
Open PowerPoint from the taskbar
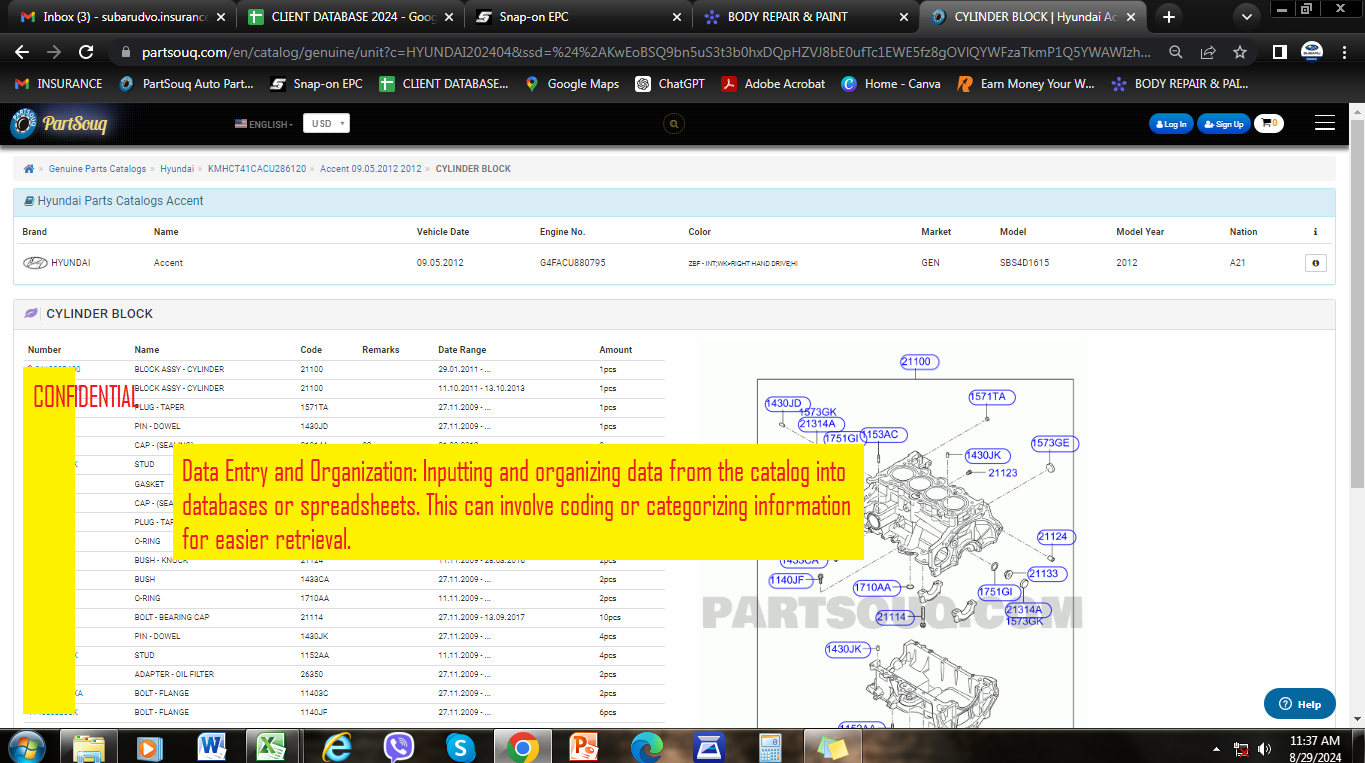click(x=583, y=747)
